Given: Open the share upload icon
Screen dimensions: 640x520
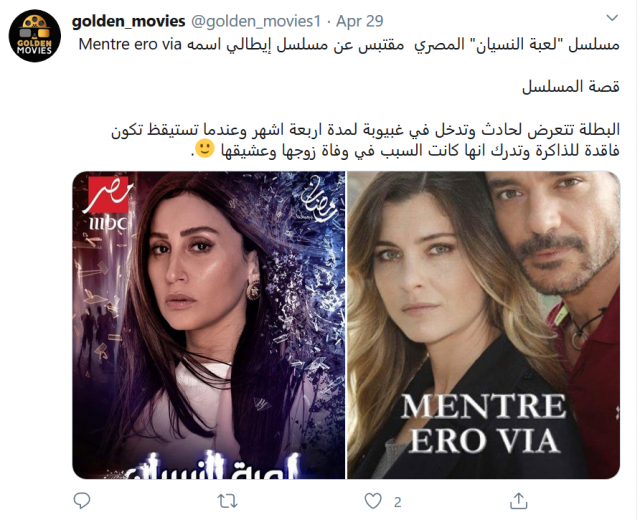Looking at the screenshot, I should click(x=518, y=500).
